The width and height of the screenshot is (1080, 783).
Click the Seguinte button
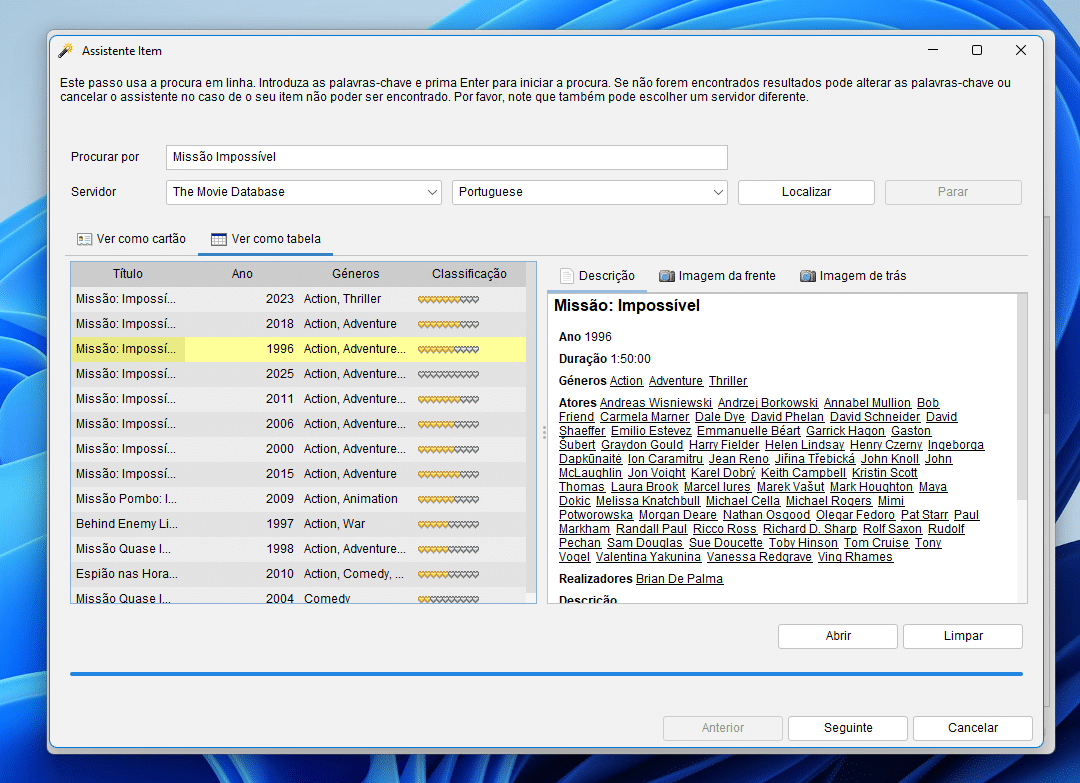click(x=848, y=728)
